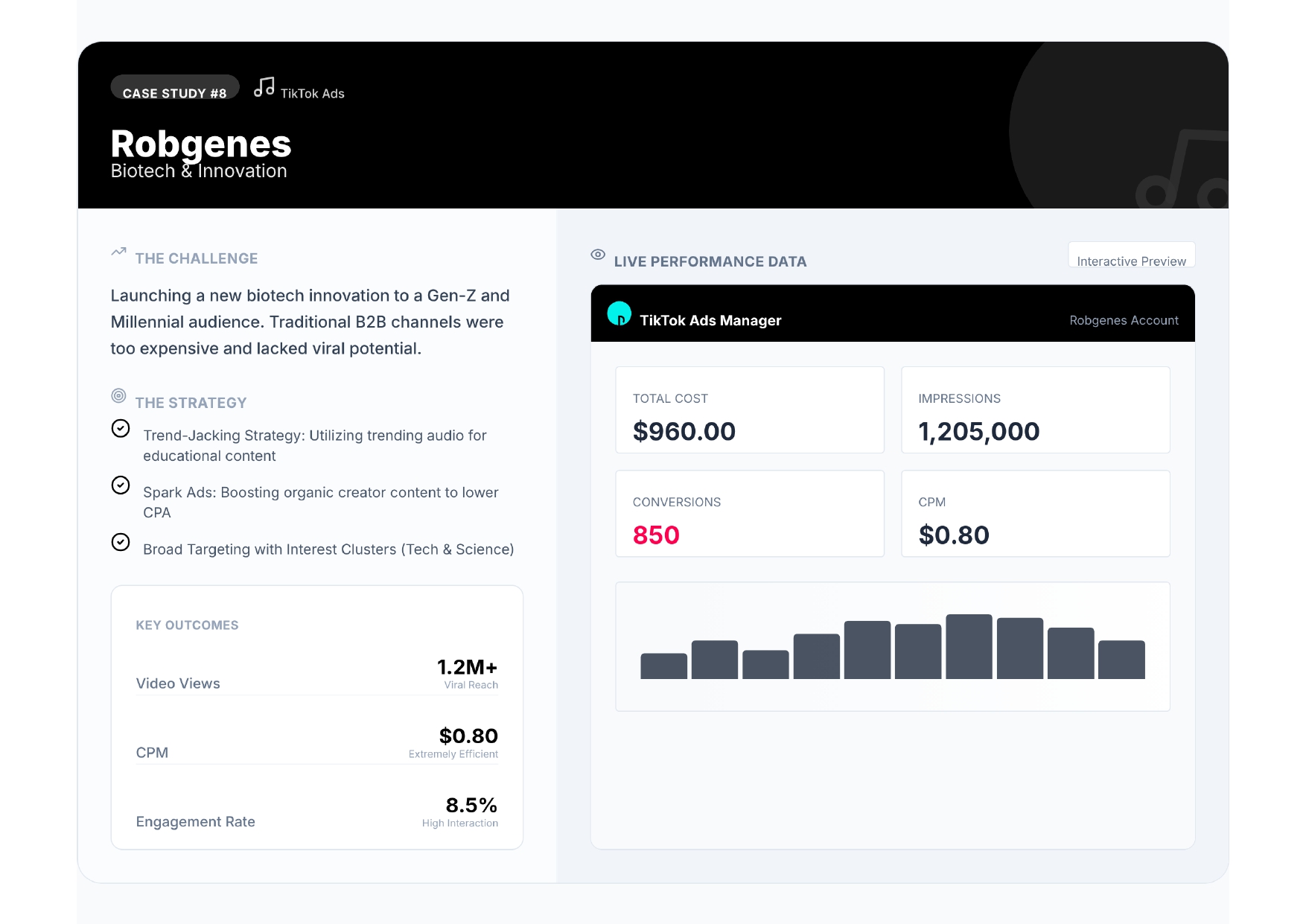The image size is (1306, 924).
Task: Click the Biotech & Innovation subtitle
Action: [199, 171]
